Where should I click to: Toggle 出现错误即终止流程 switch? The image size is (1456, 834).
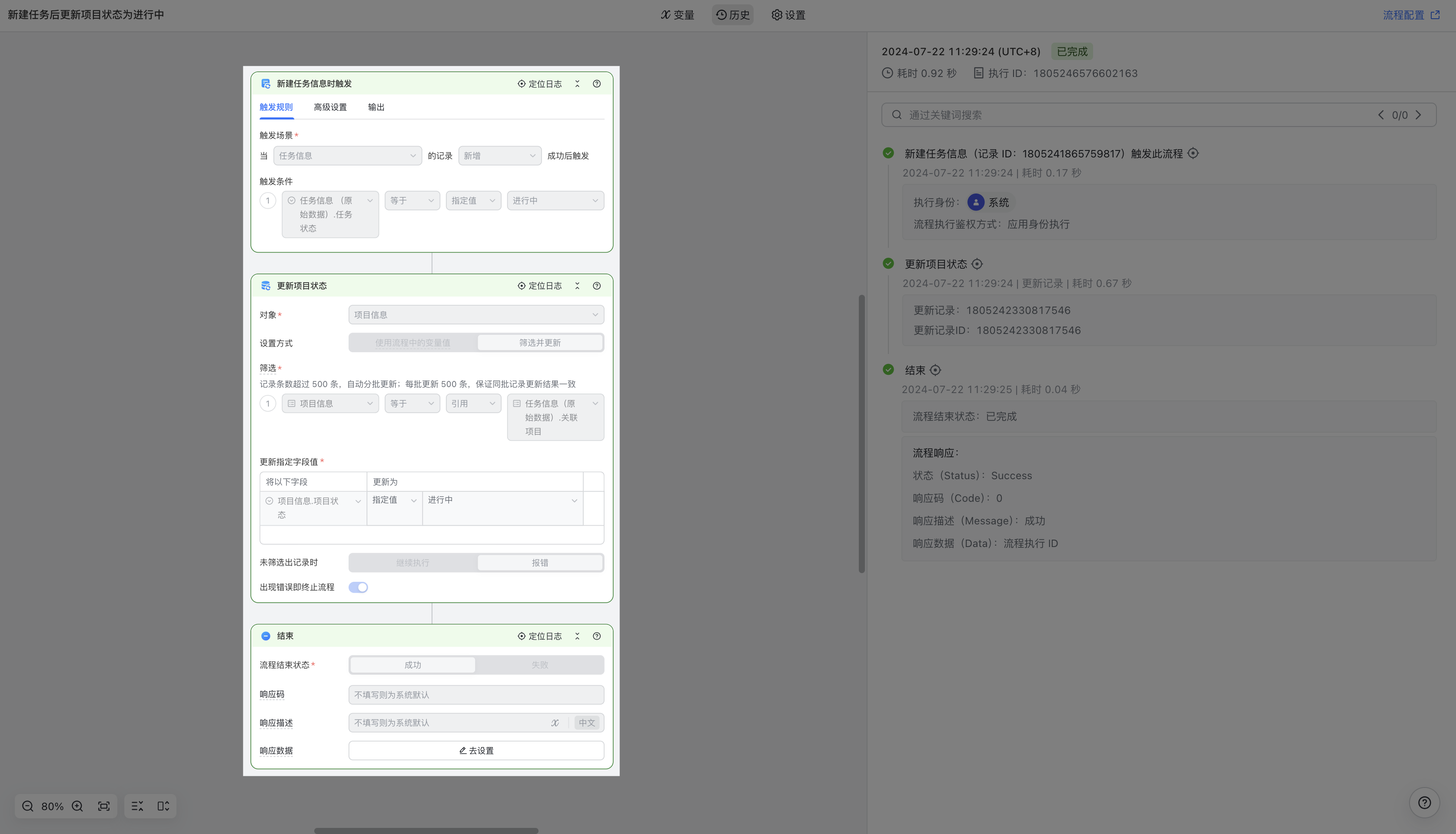(x=359, y=587)
